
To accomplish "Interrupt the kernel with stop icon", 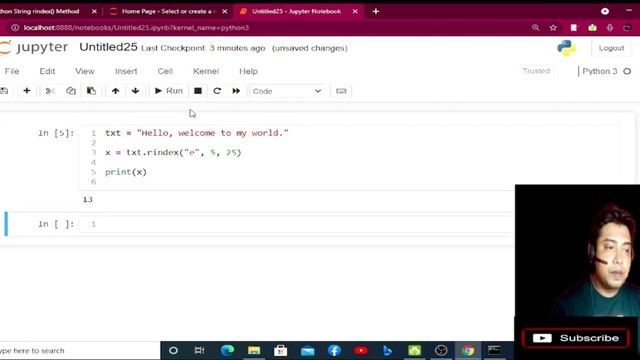I will tap(198, 91).
